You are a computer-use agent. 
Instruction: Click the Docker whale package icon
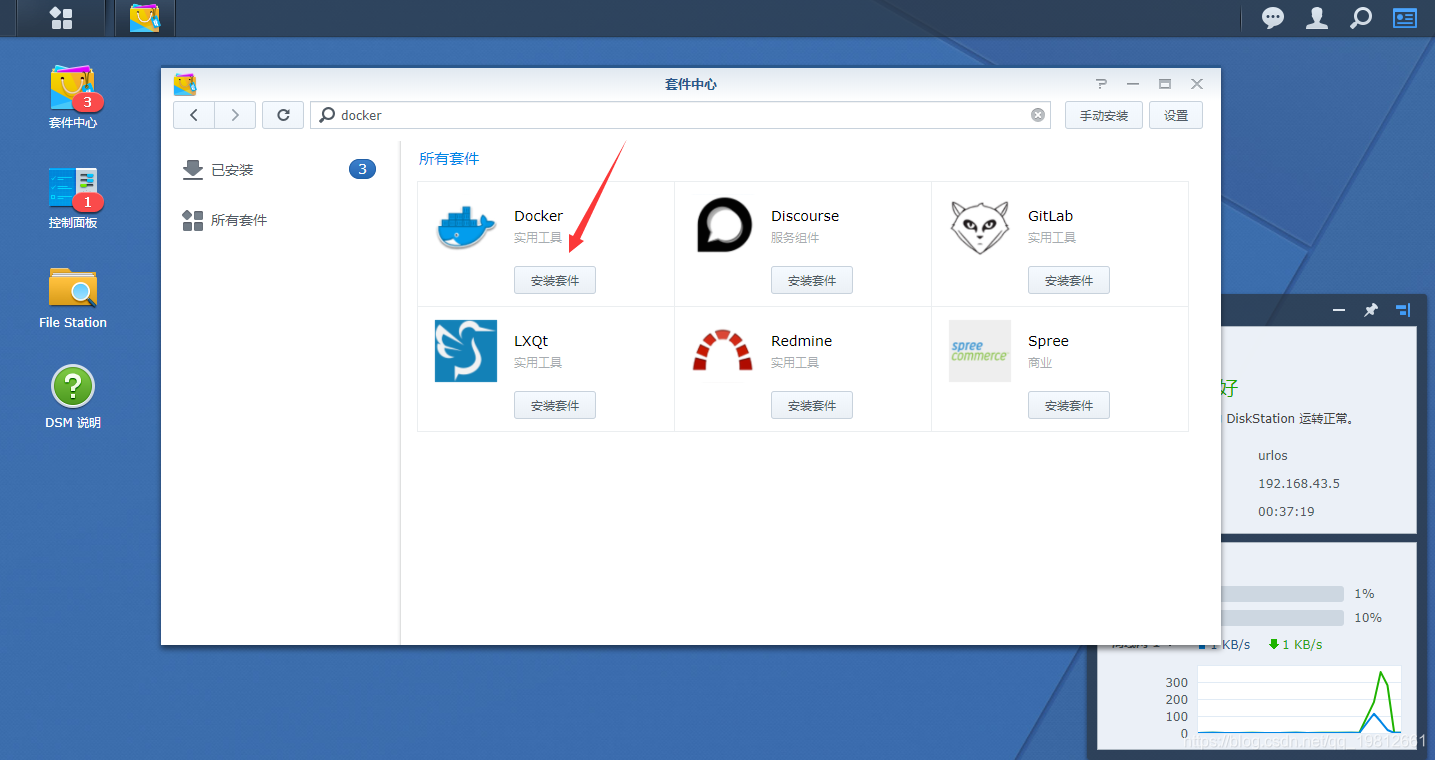click(x=466, y=227)
